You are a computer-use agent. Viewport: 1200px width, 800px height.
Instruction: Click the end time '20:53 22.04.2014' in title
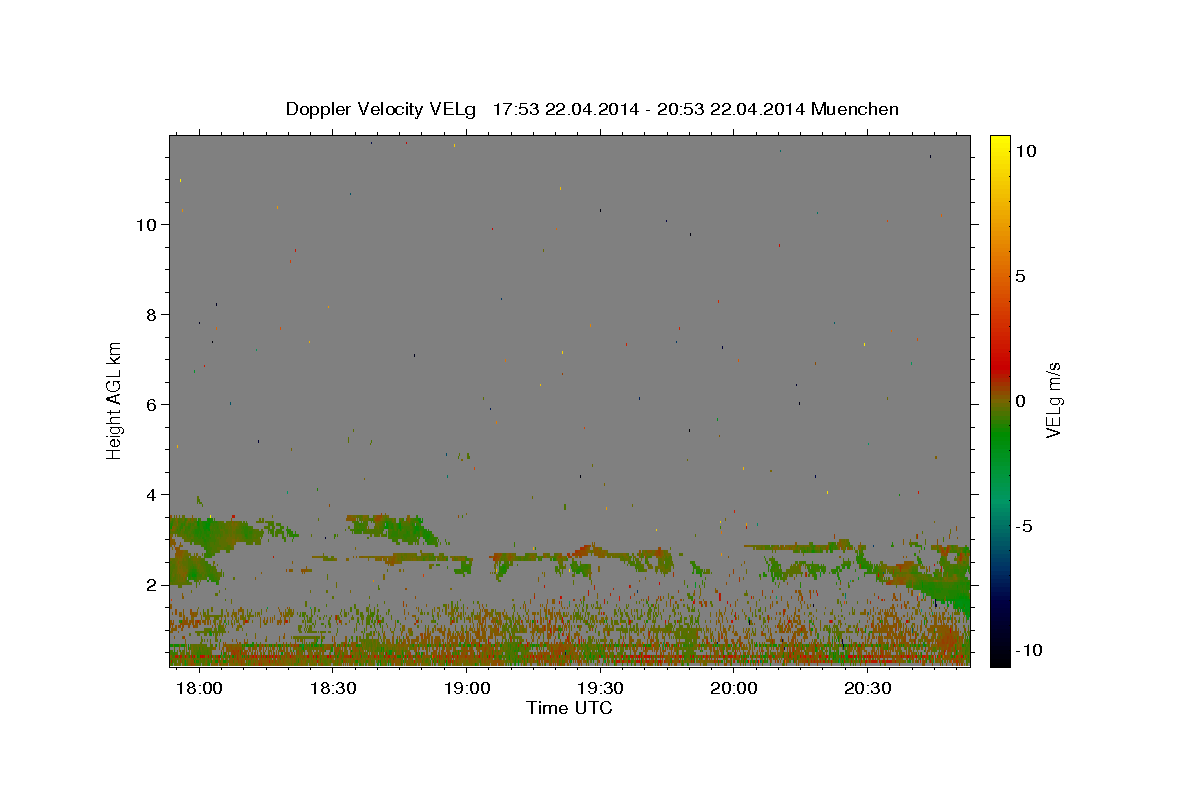pyautogui.click(x=729, y=110)
